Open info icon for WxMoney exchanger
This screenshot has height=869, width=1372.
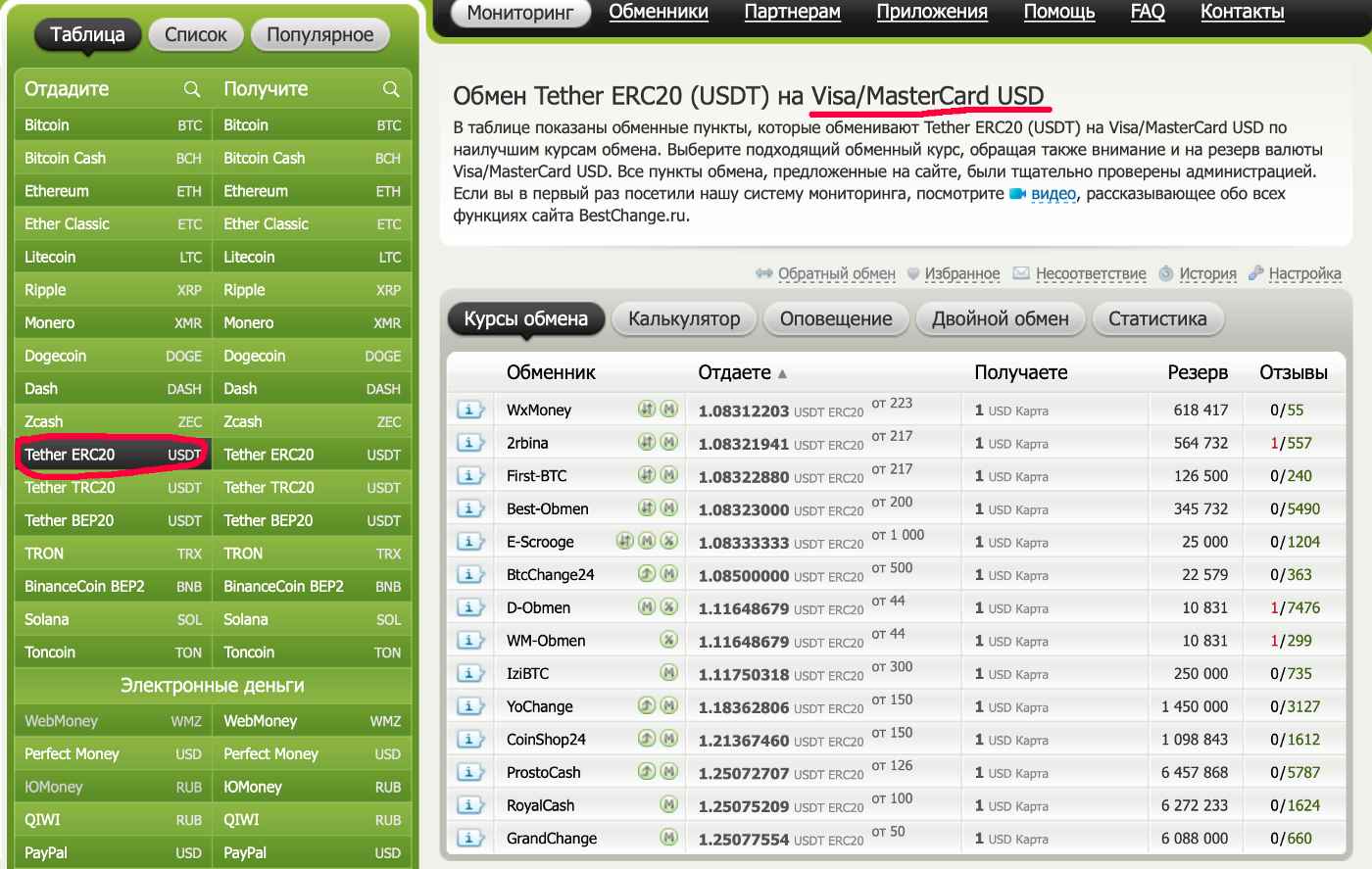470,410
